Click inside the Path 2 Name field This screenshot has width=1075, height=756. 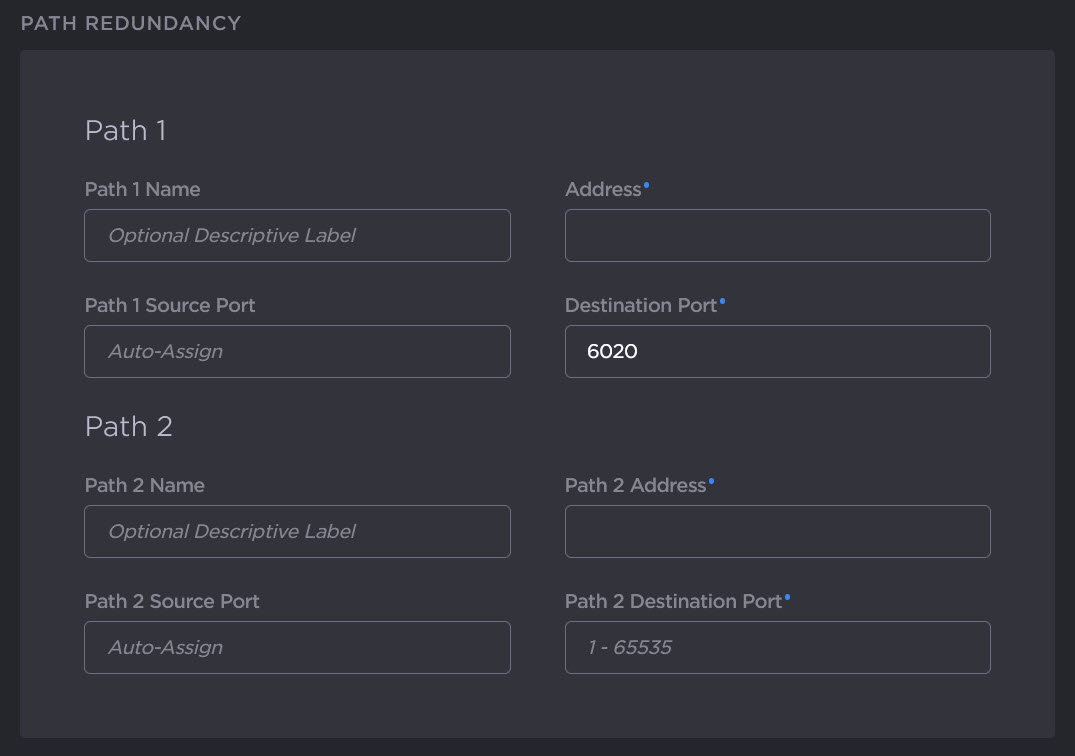coord(297,531)
